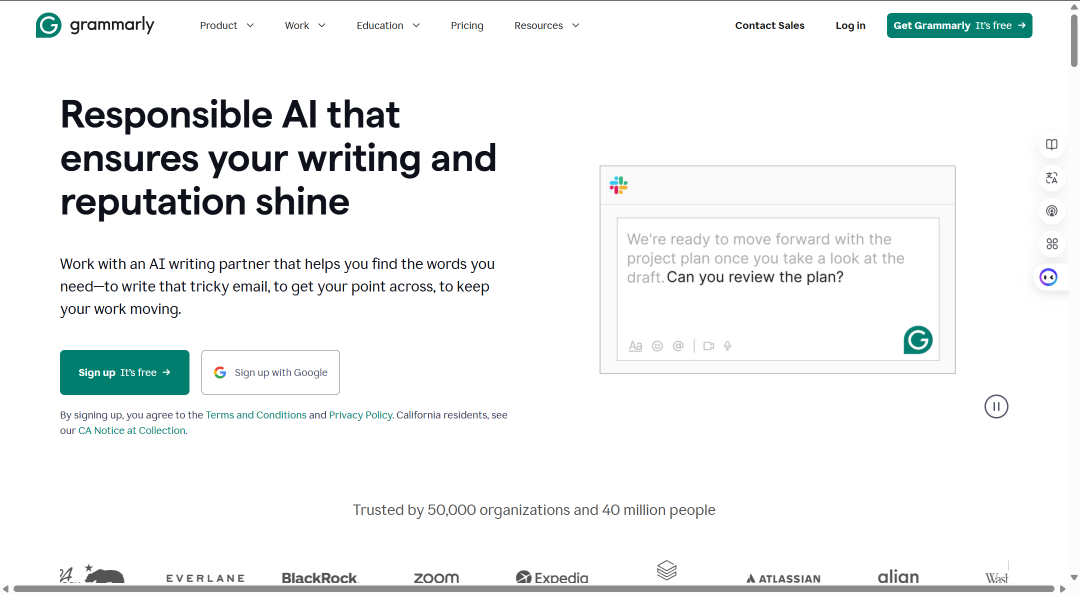Click the green Grammarly badge in demo box

[x=917, y=340]
